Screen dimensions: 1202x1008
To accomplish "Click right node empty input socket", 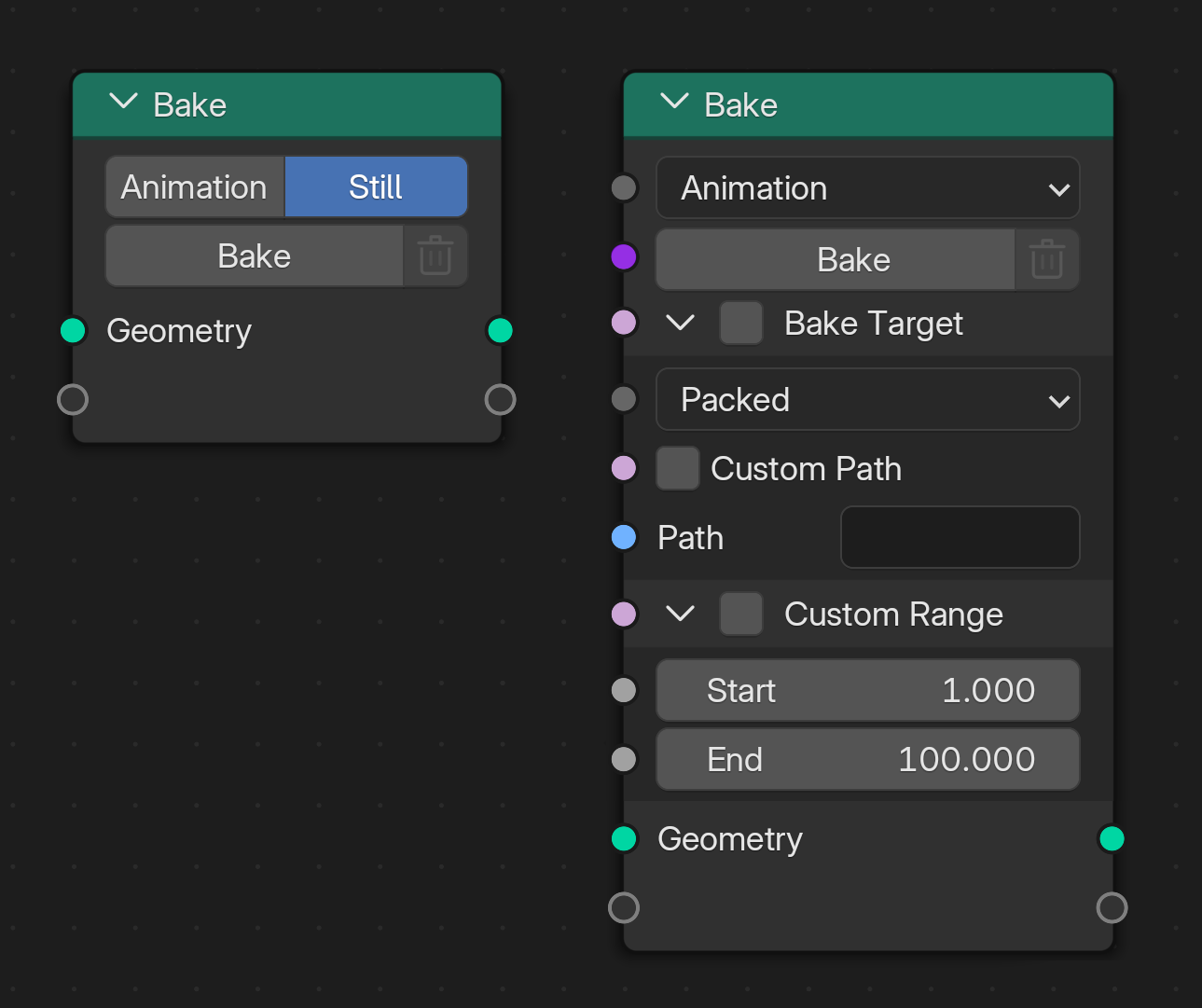I will tap(624, 907).
